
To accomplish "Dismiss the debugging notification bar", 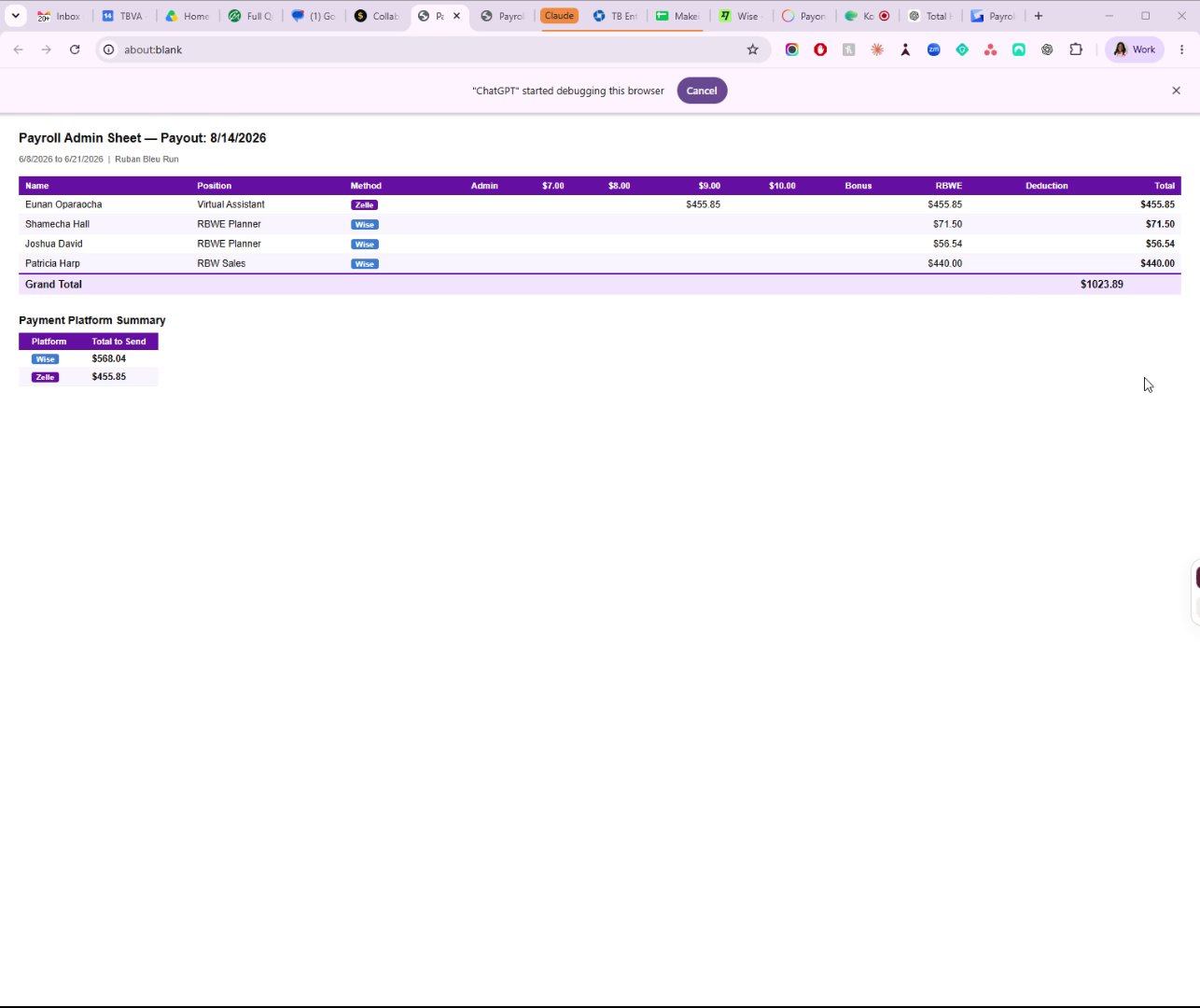I will click(x=1176, y=91).
